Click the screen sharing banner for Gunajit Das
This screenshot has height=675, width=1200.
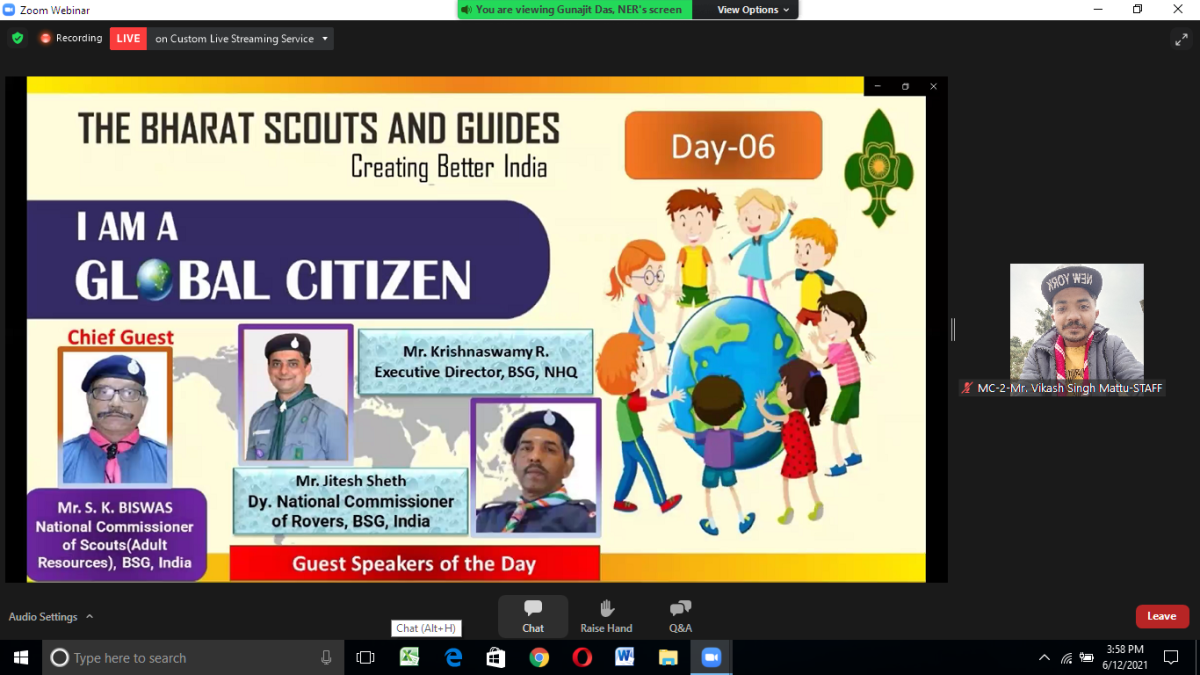tap(573, 9)
